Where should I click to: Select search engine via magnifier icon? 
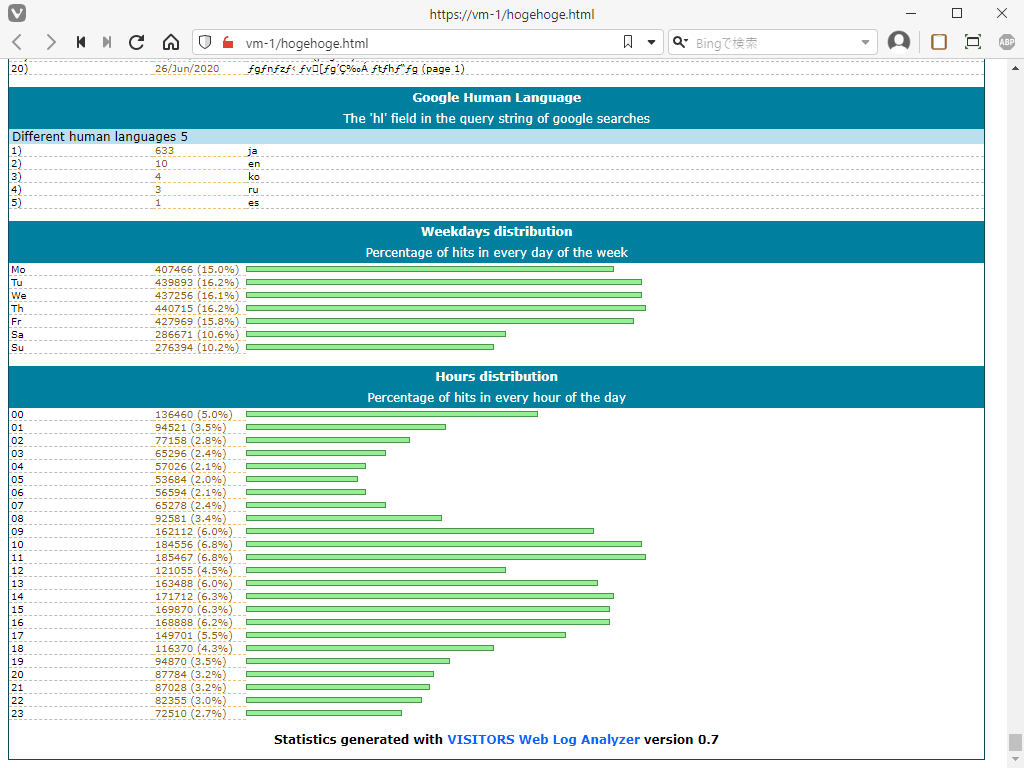tap(680, 42)
